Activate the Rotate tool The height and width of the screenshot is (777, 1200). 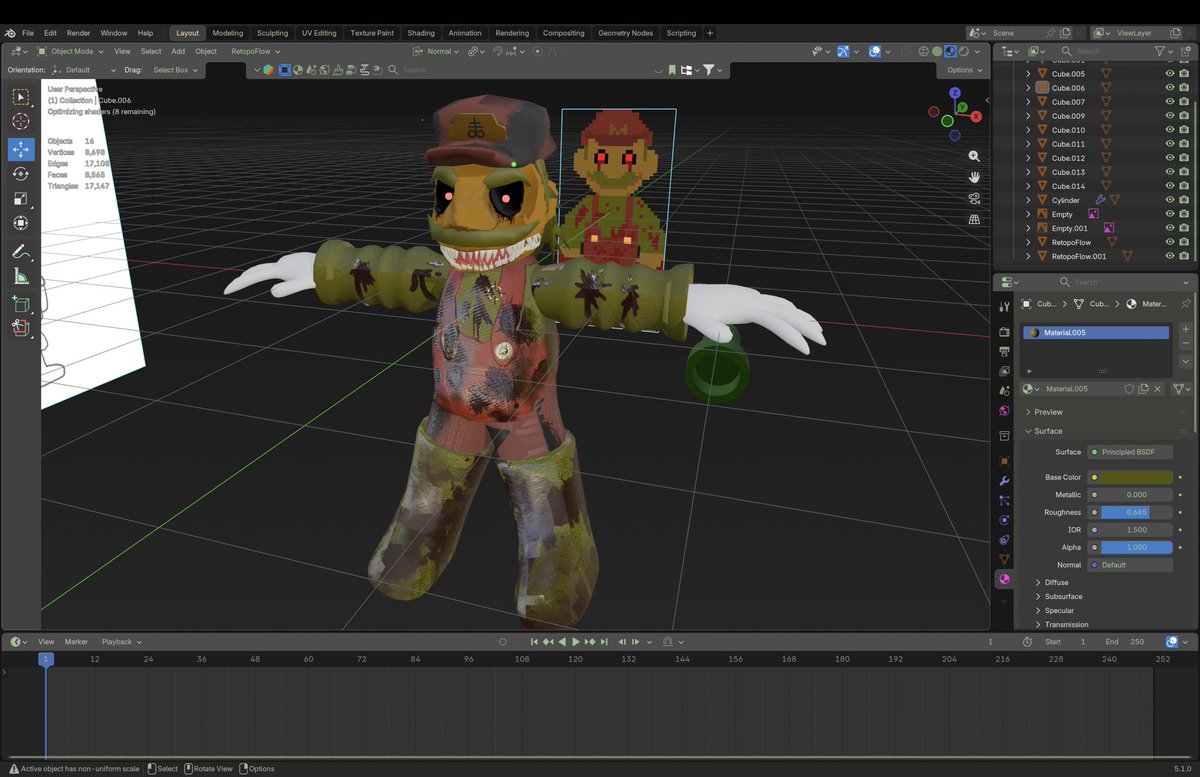21,174
